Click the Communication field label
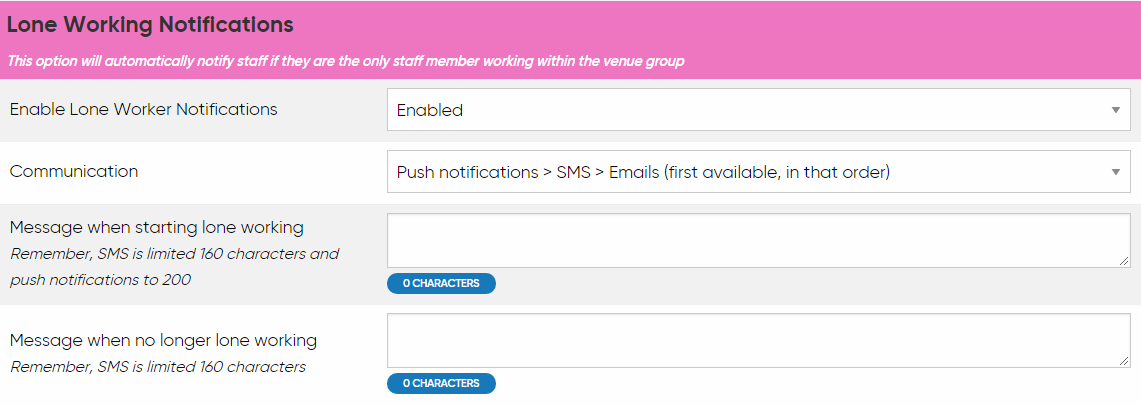The width and height of the screenshot is (1141, 405). coord(74,171)
